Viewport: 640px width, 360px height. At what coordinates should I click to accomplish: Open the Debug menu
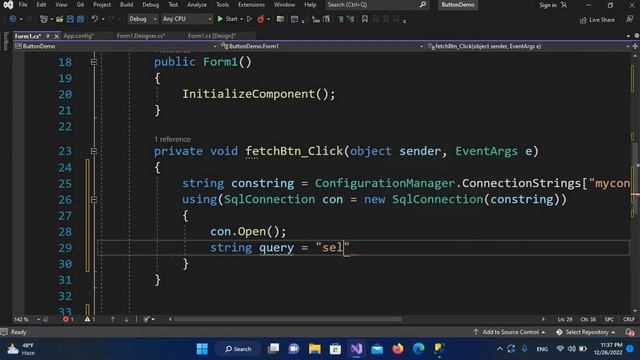[151, 5]
